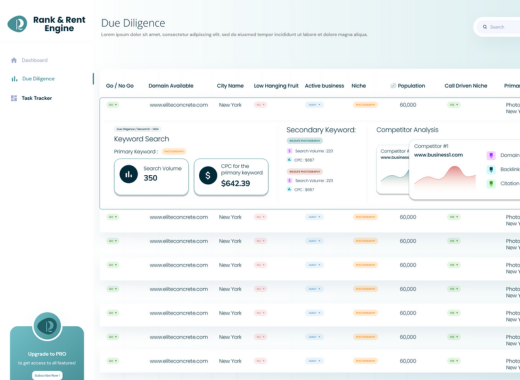Screen dimensions: 520x380
Task: Click the Dashboard home icon in sidebar
Action: pyautogui.click(x=14, y=60)
